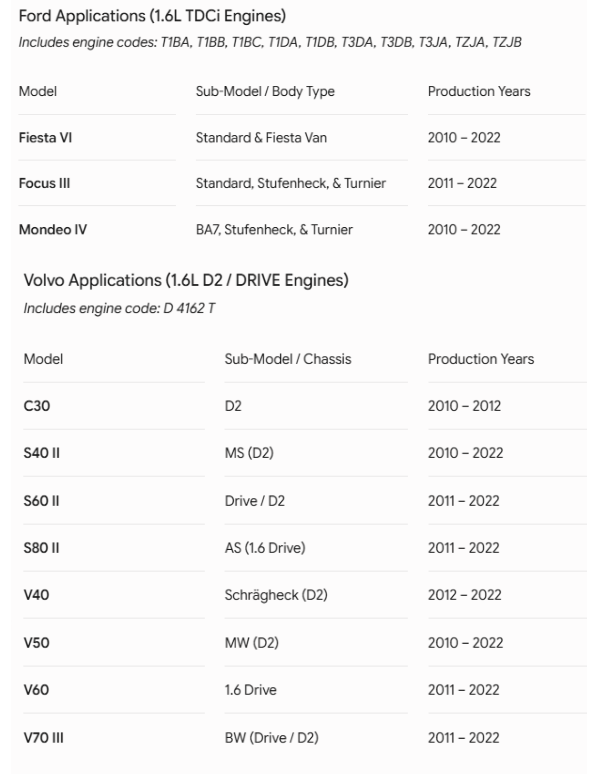
Task: Click the V70 III model name
Action: point(43,737)
